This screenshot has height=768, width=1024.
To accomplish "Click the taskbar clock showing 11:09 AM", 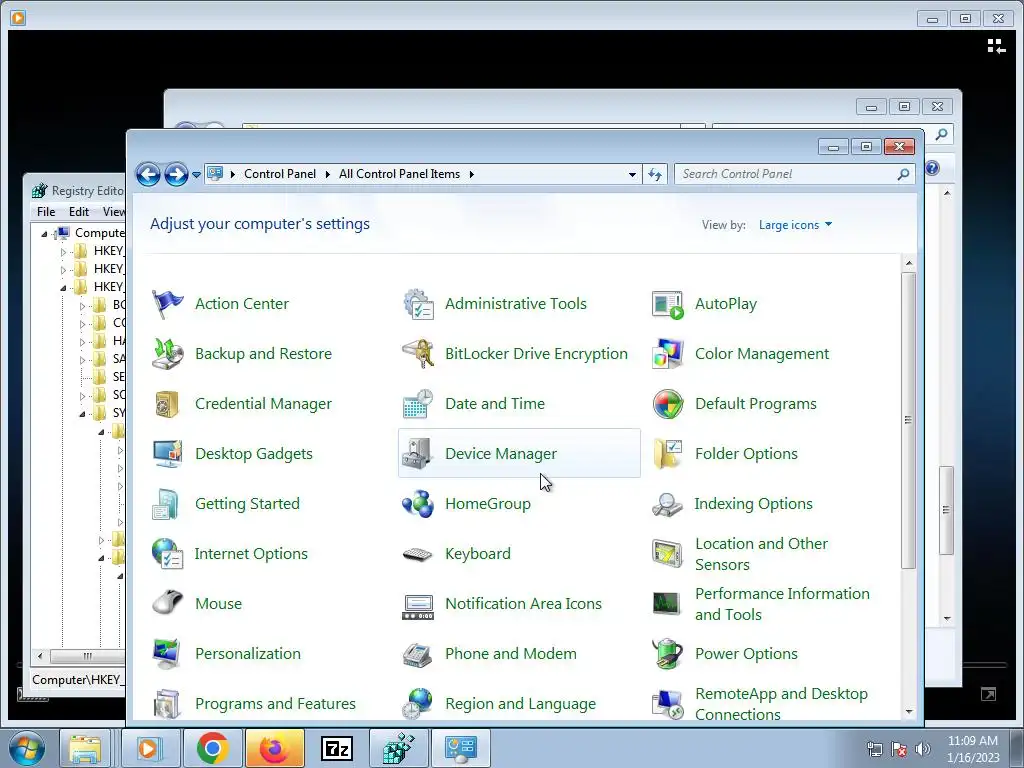I will coord(973,749).
